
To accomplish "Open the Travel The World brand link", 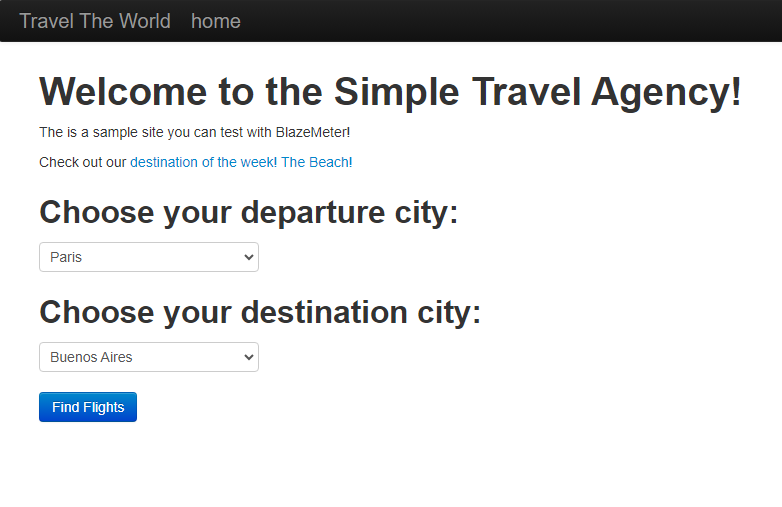I will pos(95,21).
